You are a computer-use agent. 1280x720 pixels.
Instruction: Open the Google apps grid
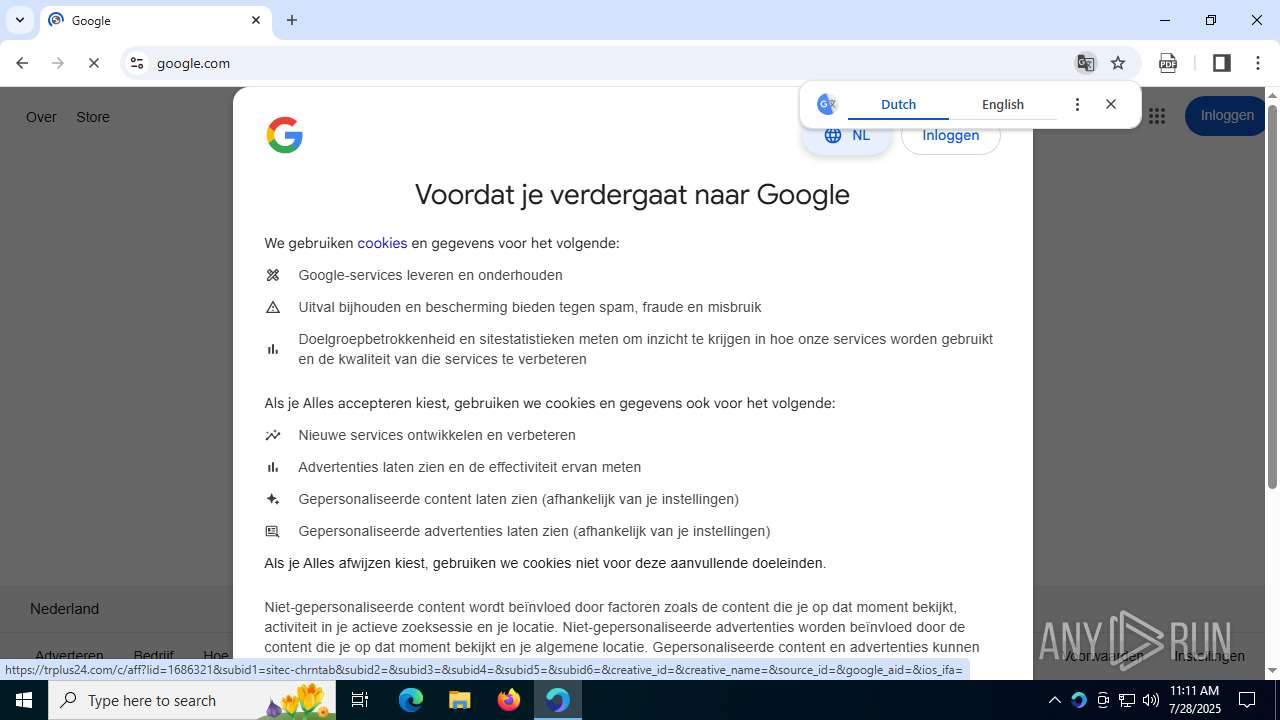pyautogui.click(x=1157, y=116)
